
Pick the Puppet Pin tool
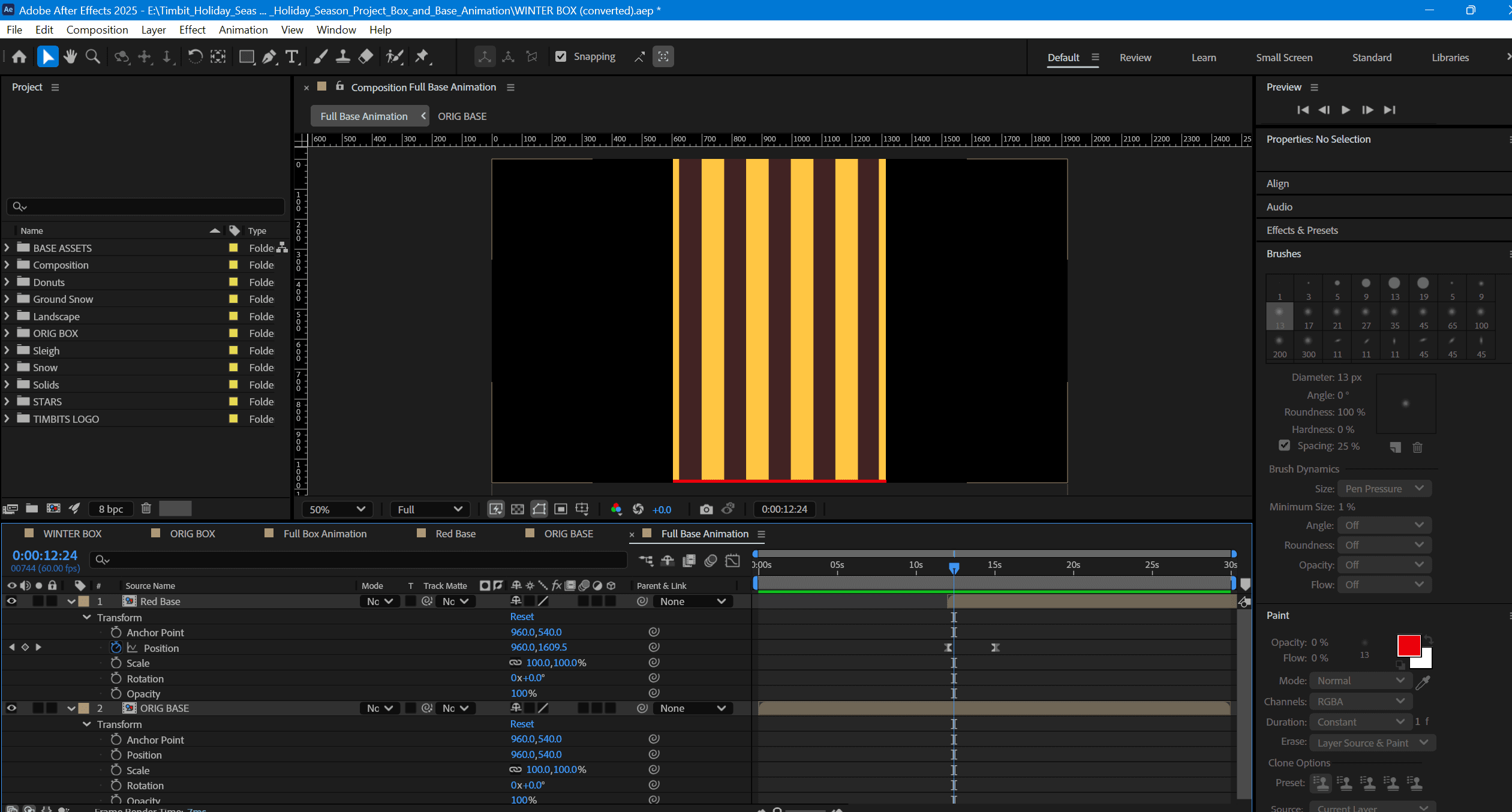422,57
